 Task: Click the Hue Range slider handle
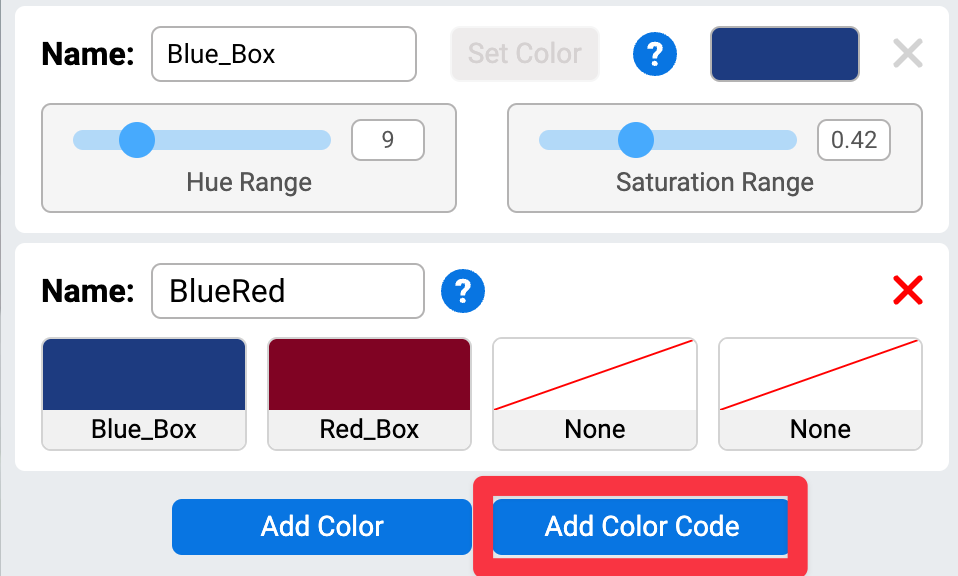pyautogui.click(x=137, y=140)
